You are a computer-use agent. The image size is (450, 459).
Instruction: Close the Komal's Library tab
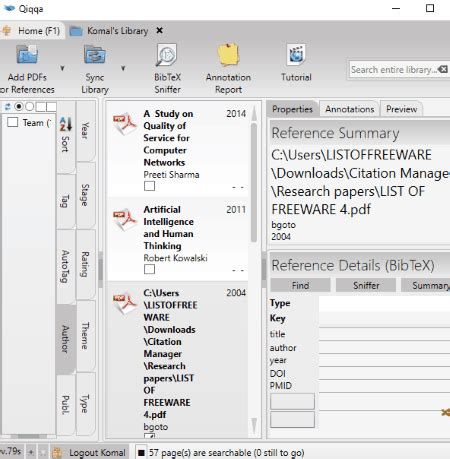[160, 30]
